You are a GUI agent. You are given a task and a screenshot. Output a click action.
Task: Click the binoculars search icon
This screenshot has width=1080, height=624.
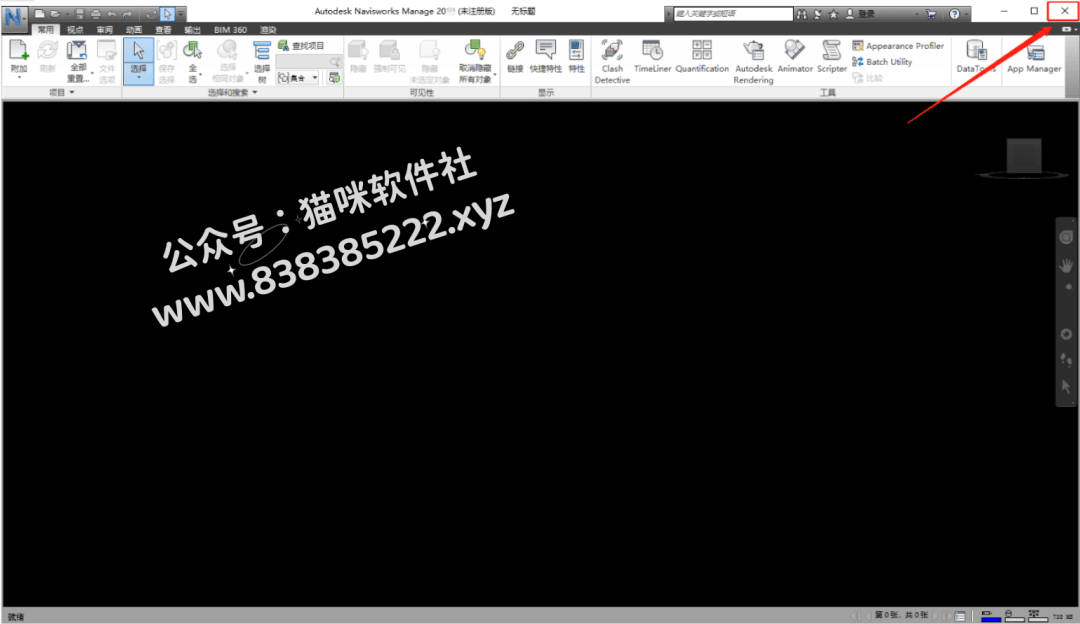(x=802, y=14)
